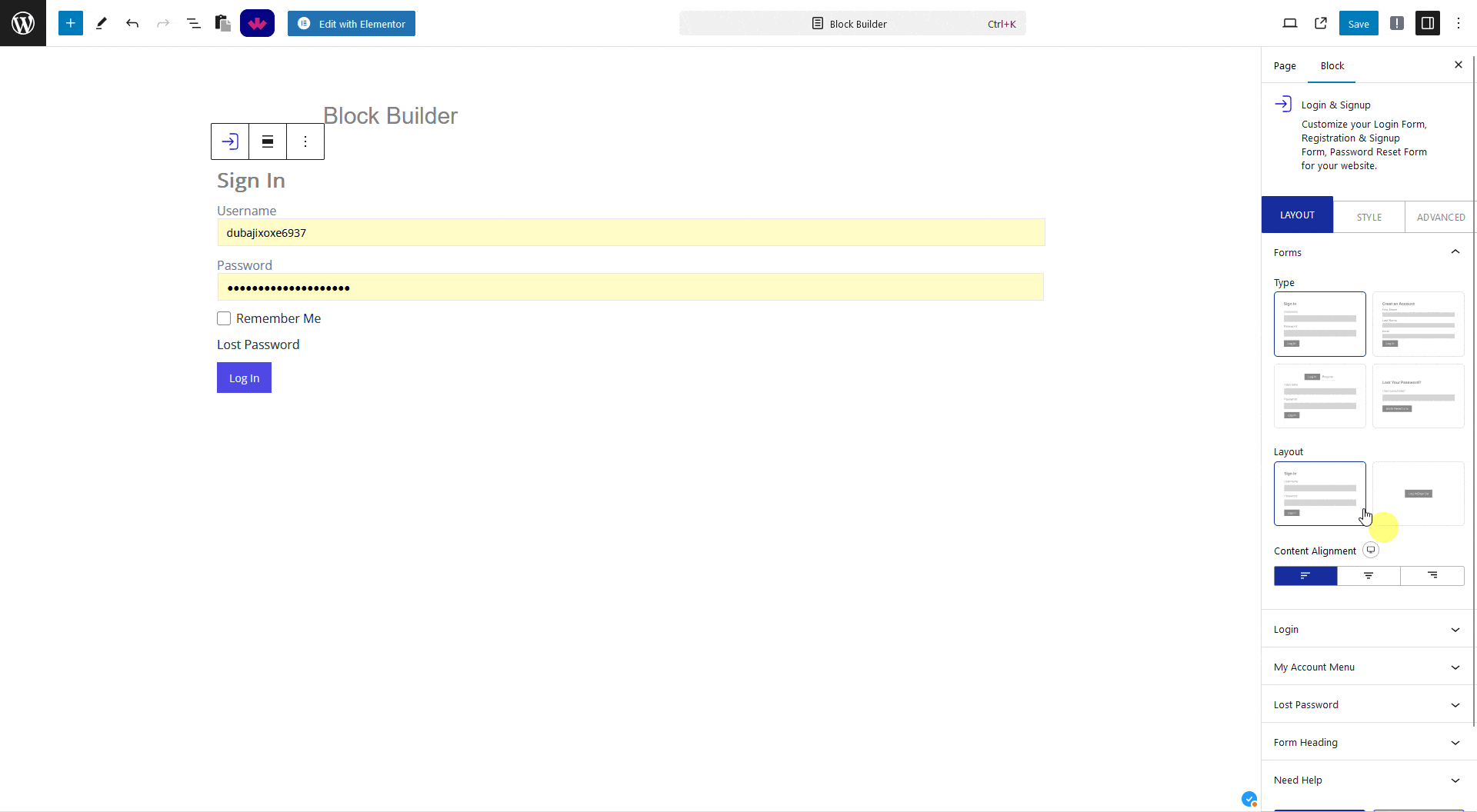The image size is (1477, 812).
Task: Expand the Login settings section
Action: tap(1366, 629)
